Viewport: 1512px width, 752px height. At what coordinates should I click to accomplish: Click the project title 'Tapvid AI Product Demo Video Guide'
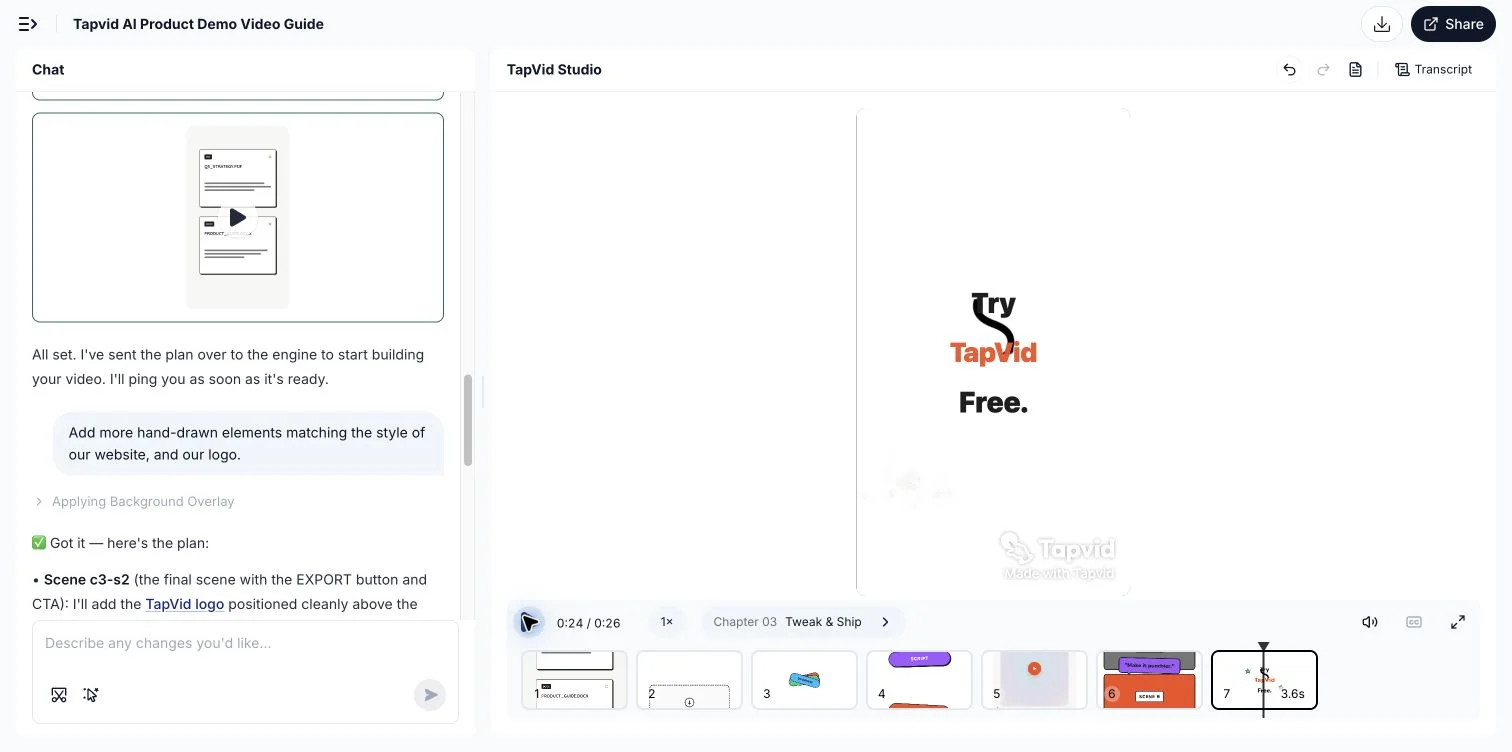[198, 24]
